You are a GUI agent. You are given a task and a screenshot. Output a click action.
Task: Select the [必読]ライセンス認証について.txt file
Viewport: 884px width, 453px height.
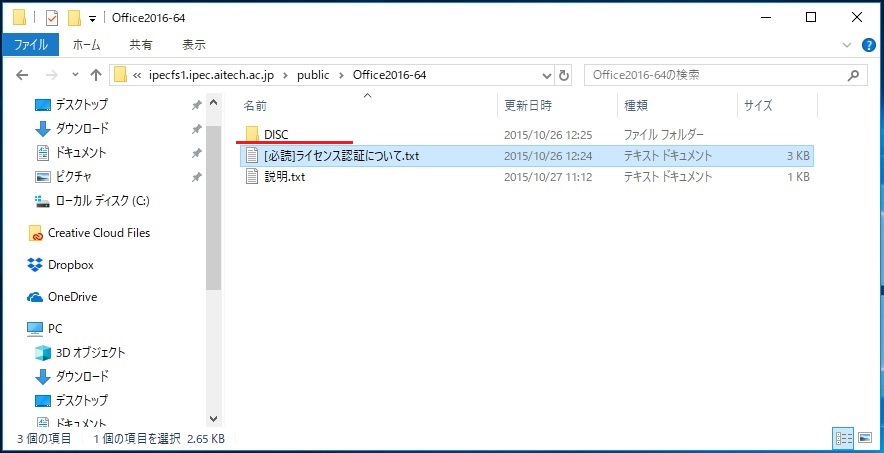(527, 156)
